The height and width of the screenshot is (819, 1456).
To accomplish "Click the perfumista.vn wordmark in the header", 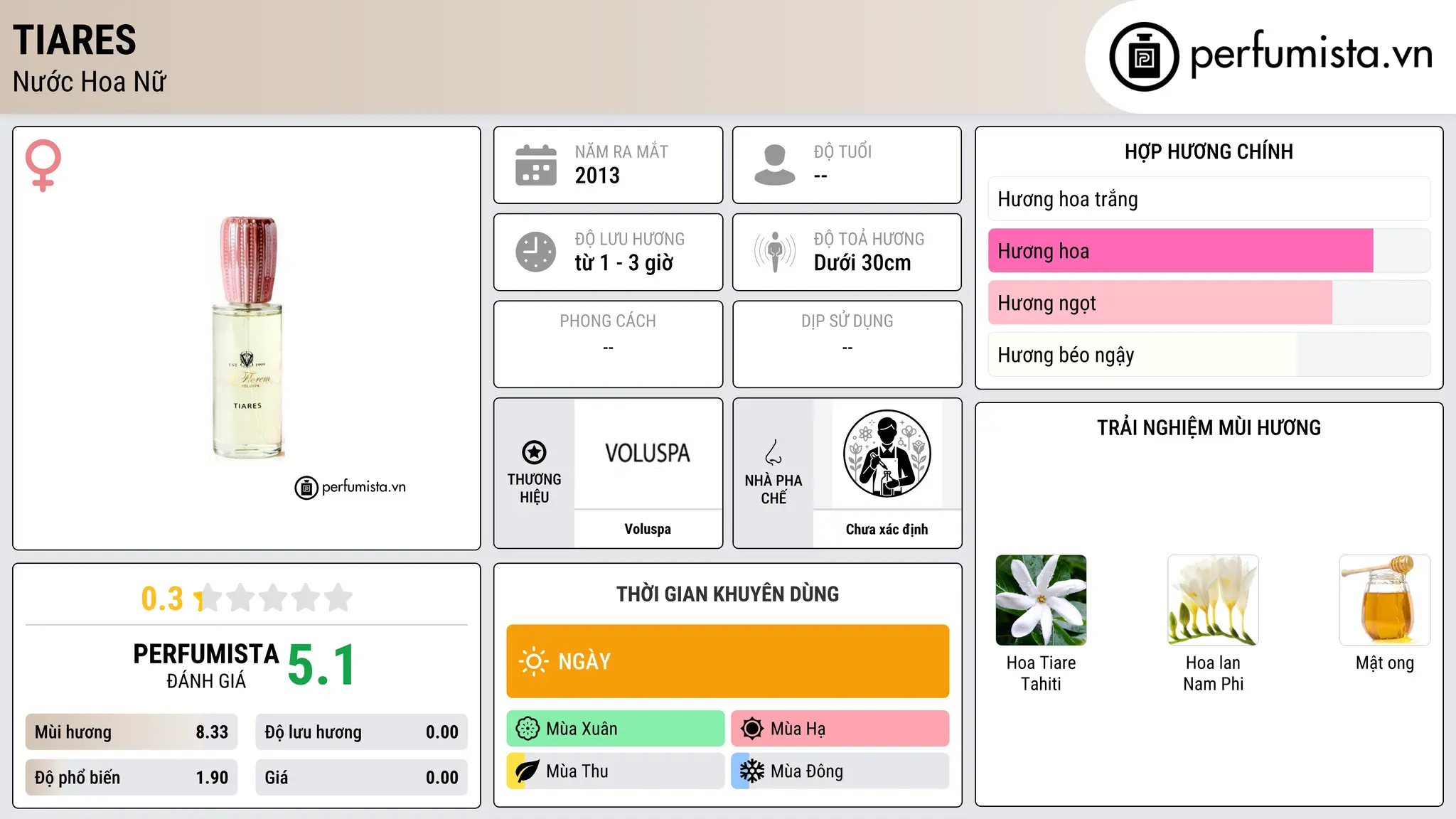I will (x=1312, y=54).
